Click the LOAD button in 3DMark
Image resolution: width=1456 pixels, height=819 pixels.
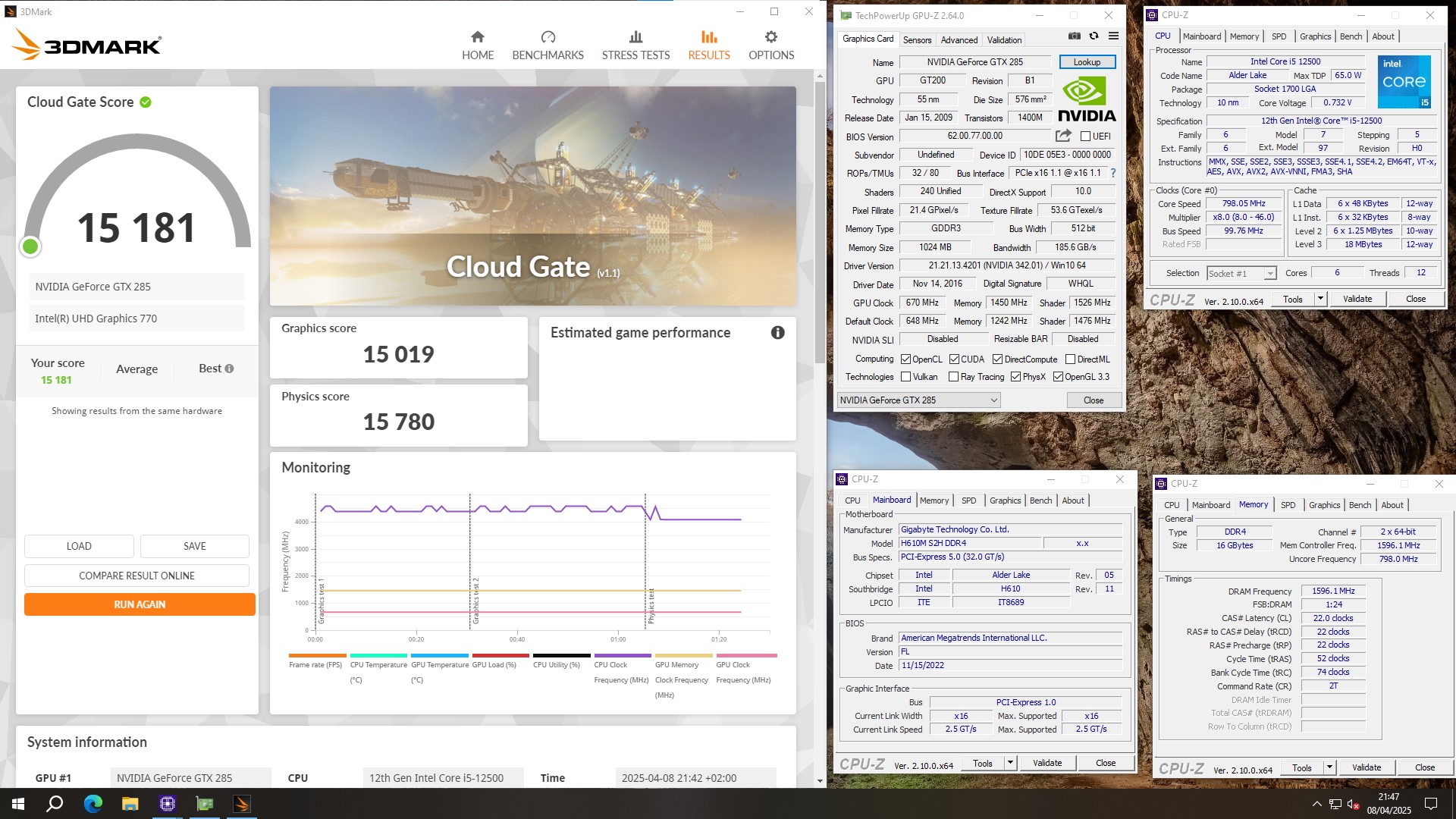click(79, 546)
